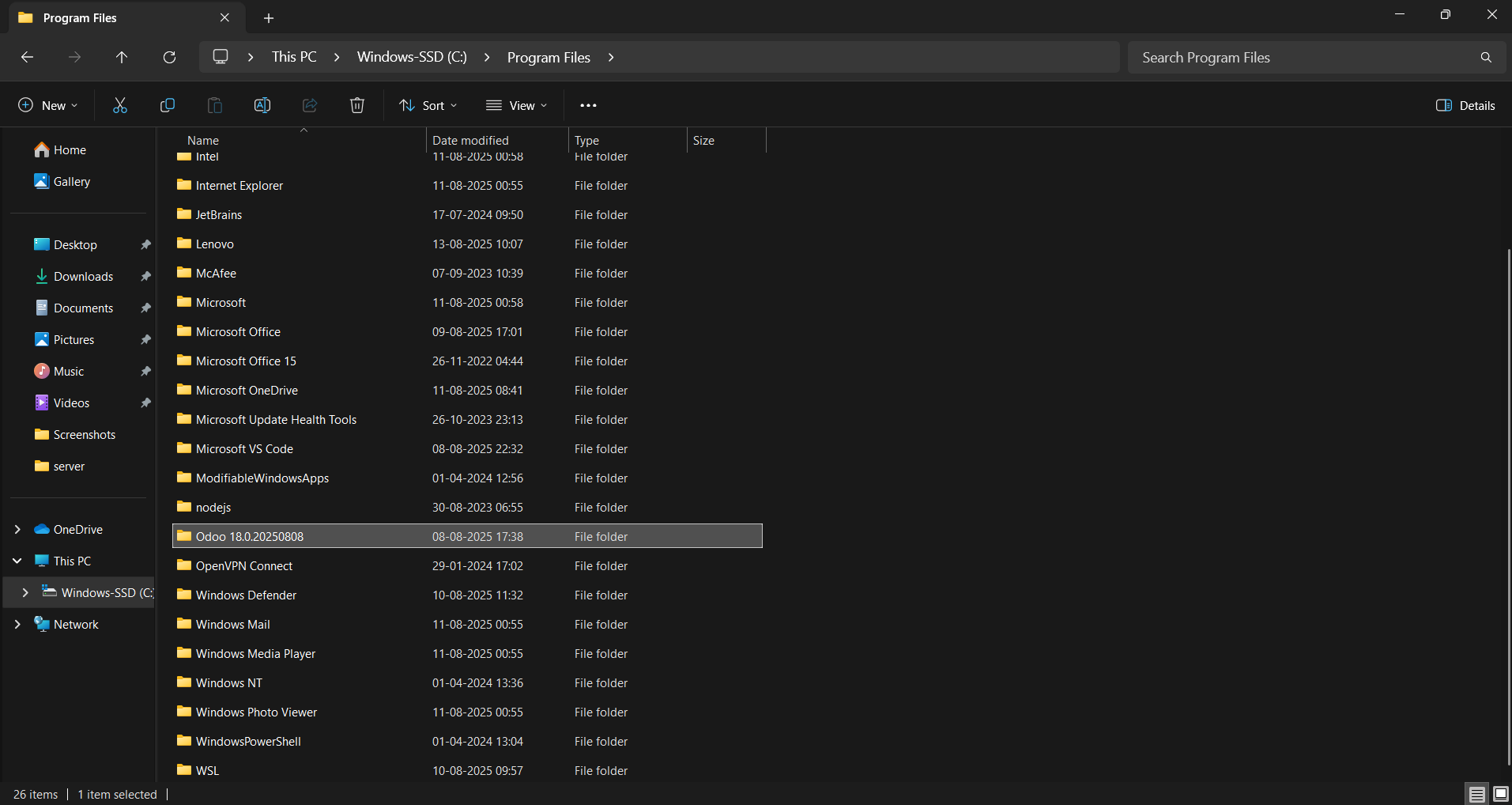
Task: Click pin icon next to Music
Action: point(145,372)
